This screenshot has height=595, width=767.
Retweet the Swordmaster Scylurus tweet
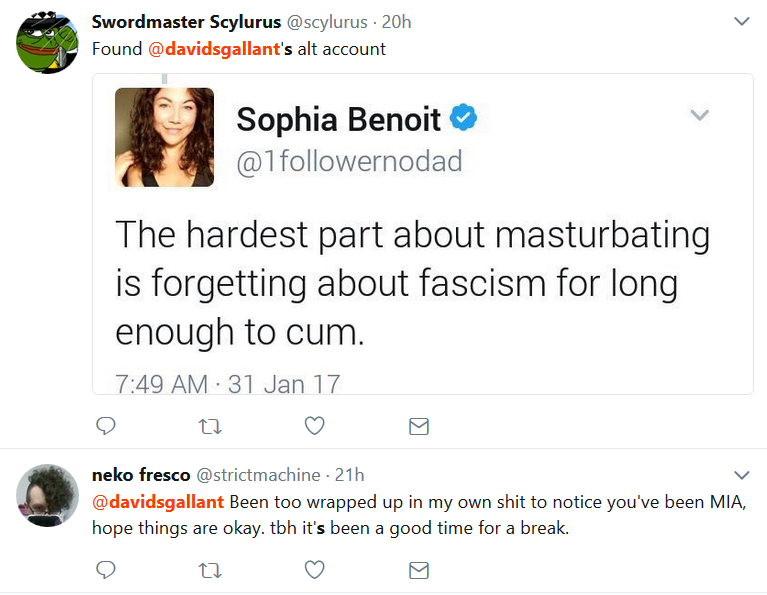(x=210, y=427)
